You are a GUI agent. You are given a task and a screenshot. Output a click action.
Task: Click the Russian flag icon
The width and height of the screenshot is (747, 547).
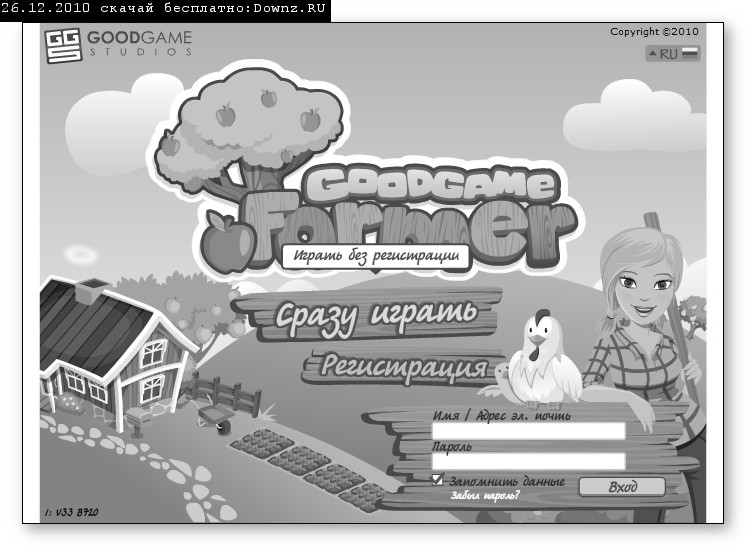(689, 53)
